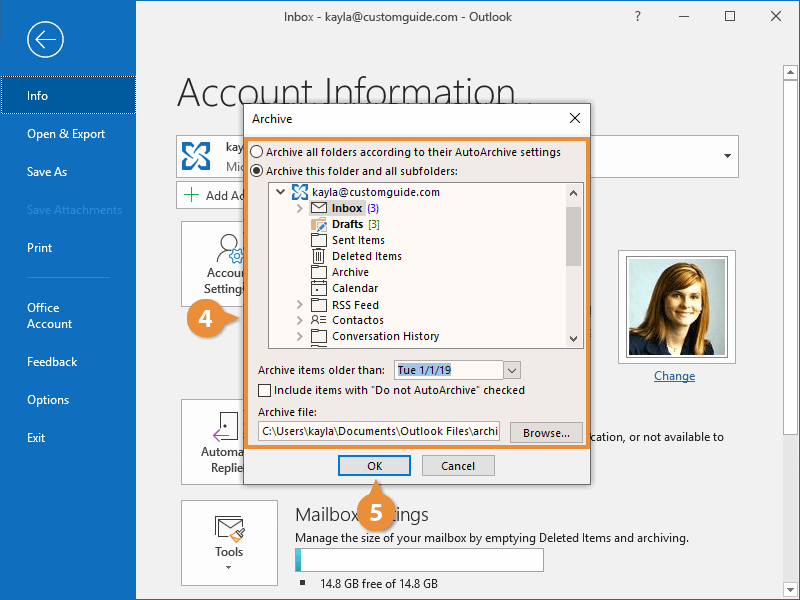This screenshot has width=800, height=600.
Task: Click the Change photo link
Action: 674,376
